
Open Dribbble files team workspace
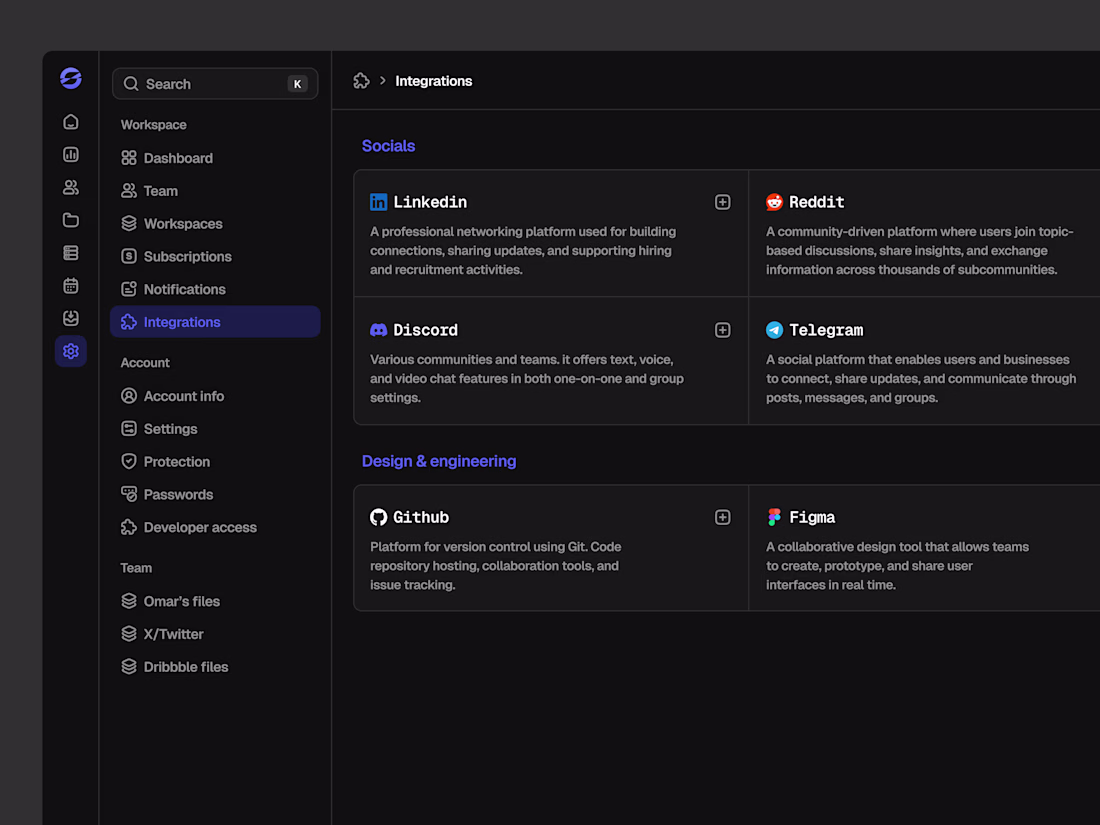pyautogui.click(x=185, y=667)
